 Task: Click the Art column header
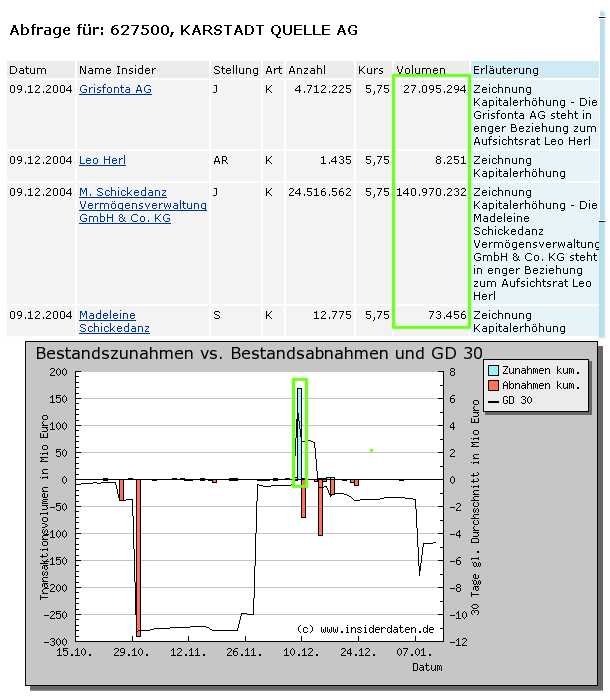[273, 70]
